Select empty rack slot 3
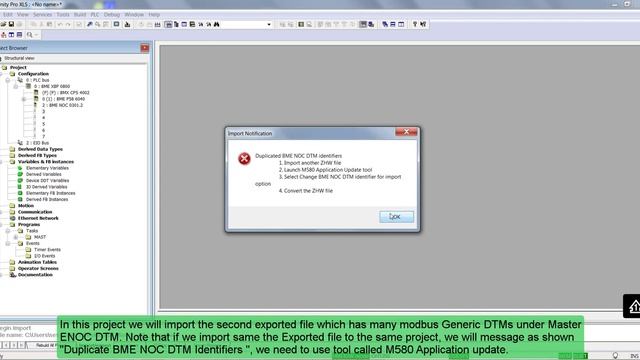Viewport: 640px width, 360px height. tap(43, 111)
